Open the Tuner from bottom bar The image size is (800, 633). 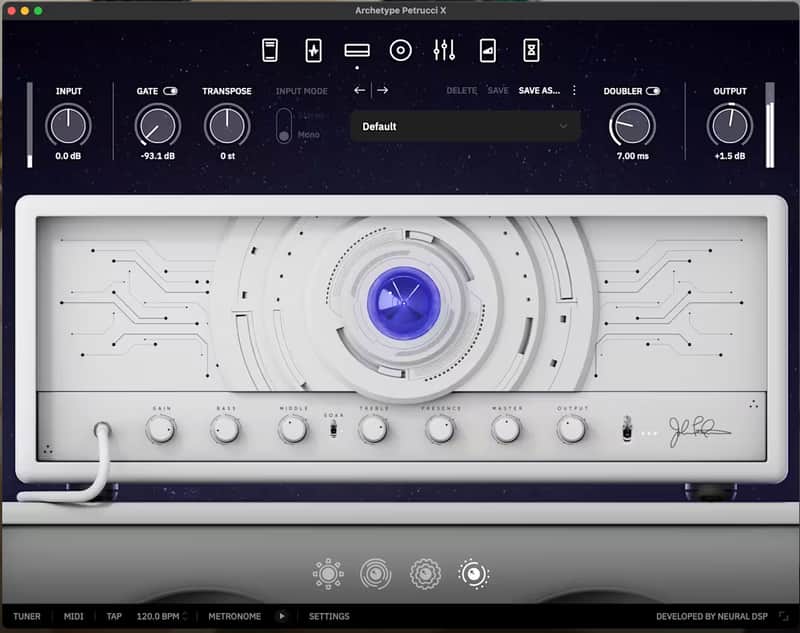pos(27,616)
